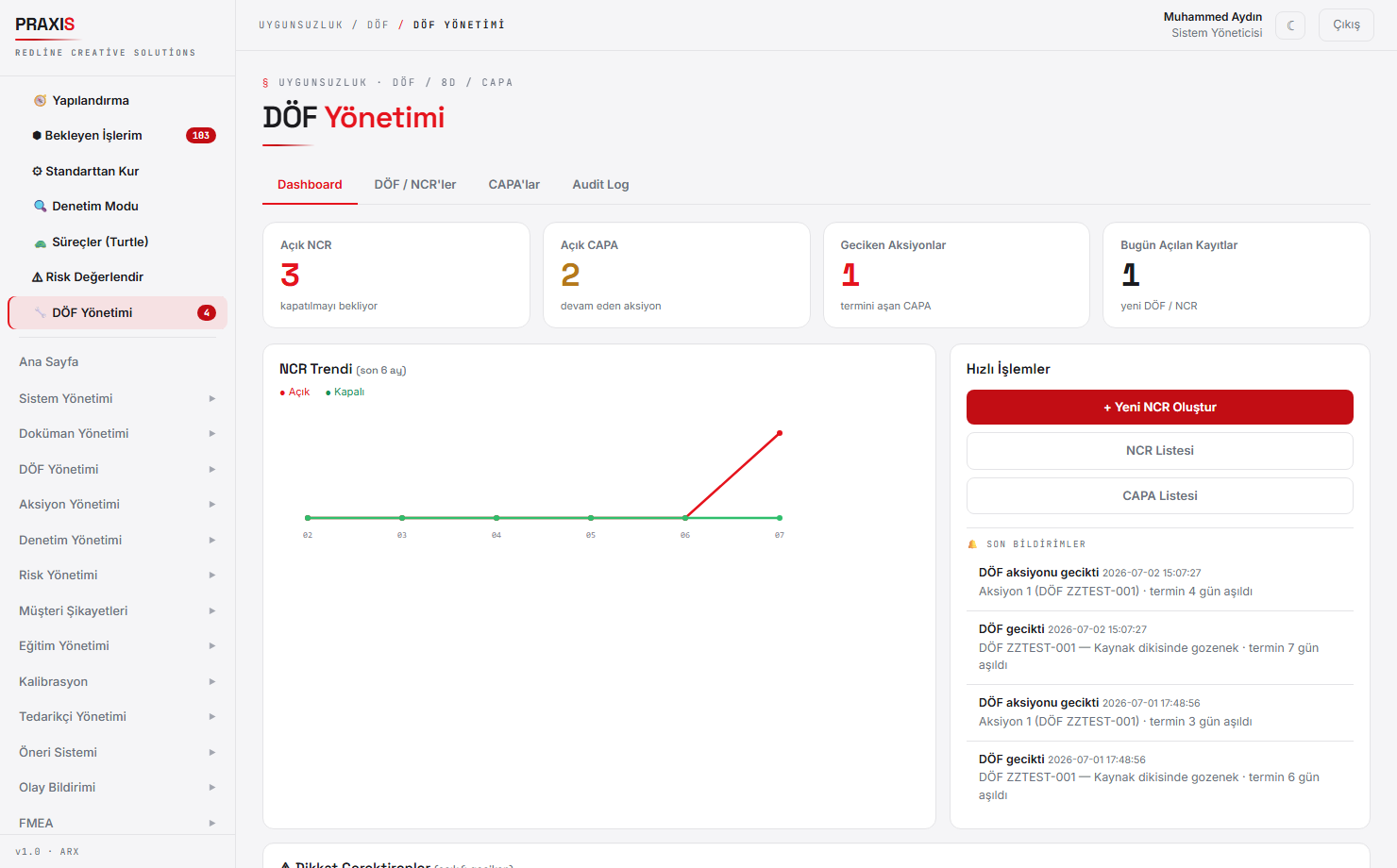Go to Ana Sayfa link
This screenshot has height=868, width=1397.
(x=49, y=362)
